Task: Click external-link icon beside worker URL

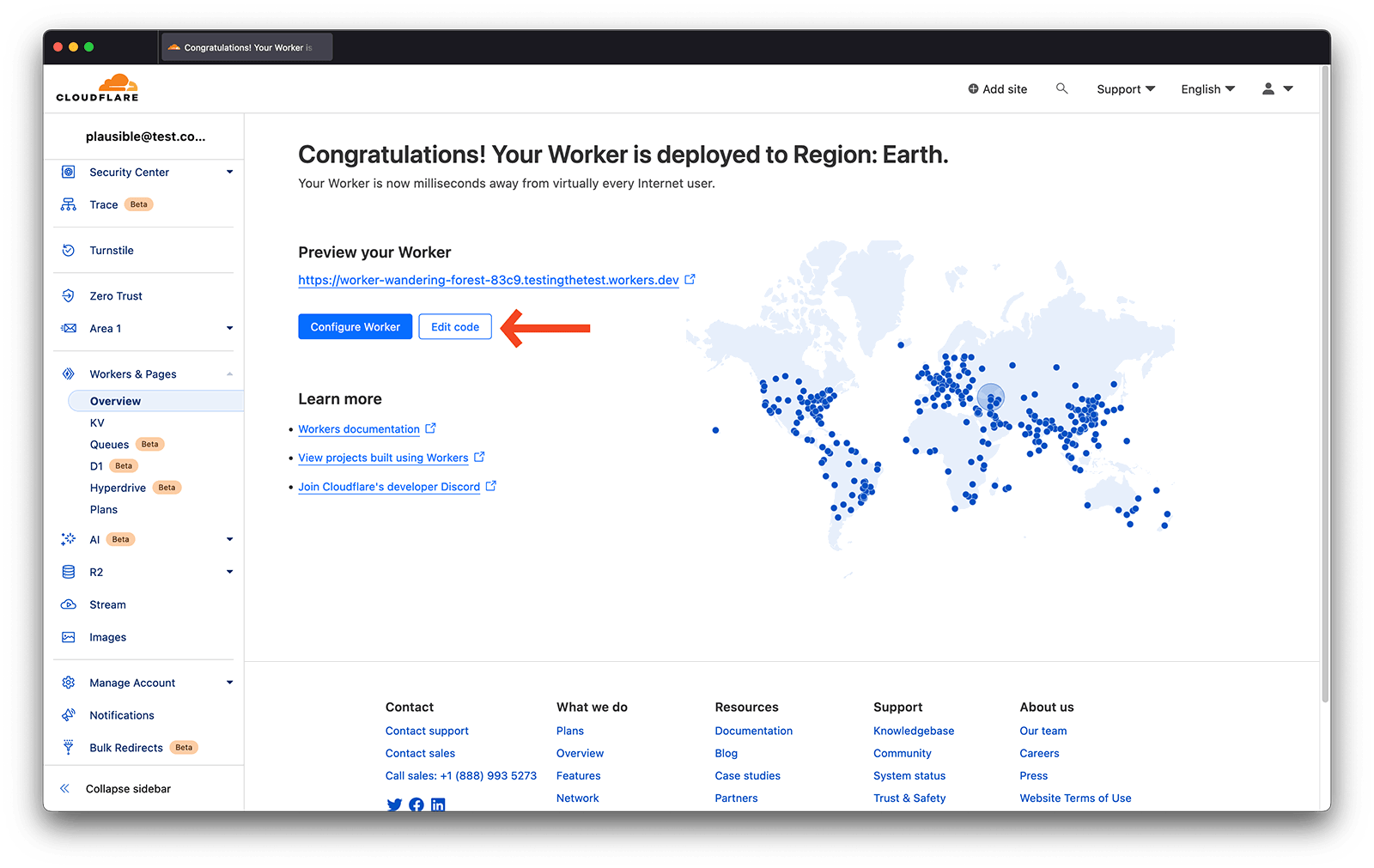Action: [x=690, y=279]
